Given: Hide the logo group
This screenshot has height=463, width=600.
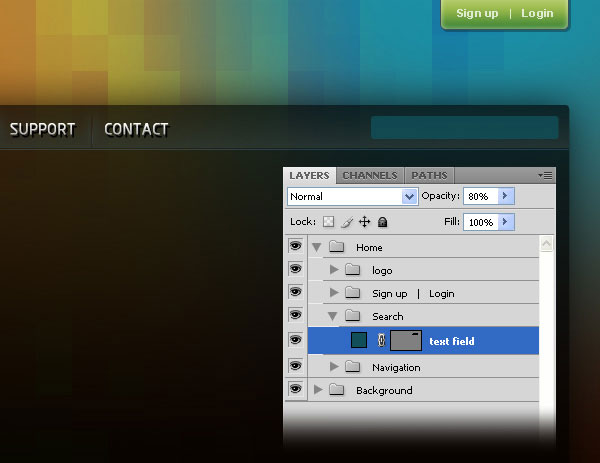Looking at the screenshot, I should tap(295, 269).
